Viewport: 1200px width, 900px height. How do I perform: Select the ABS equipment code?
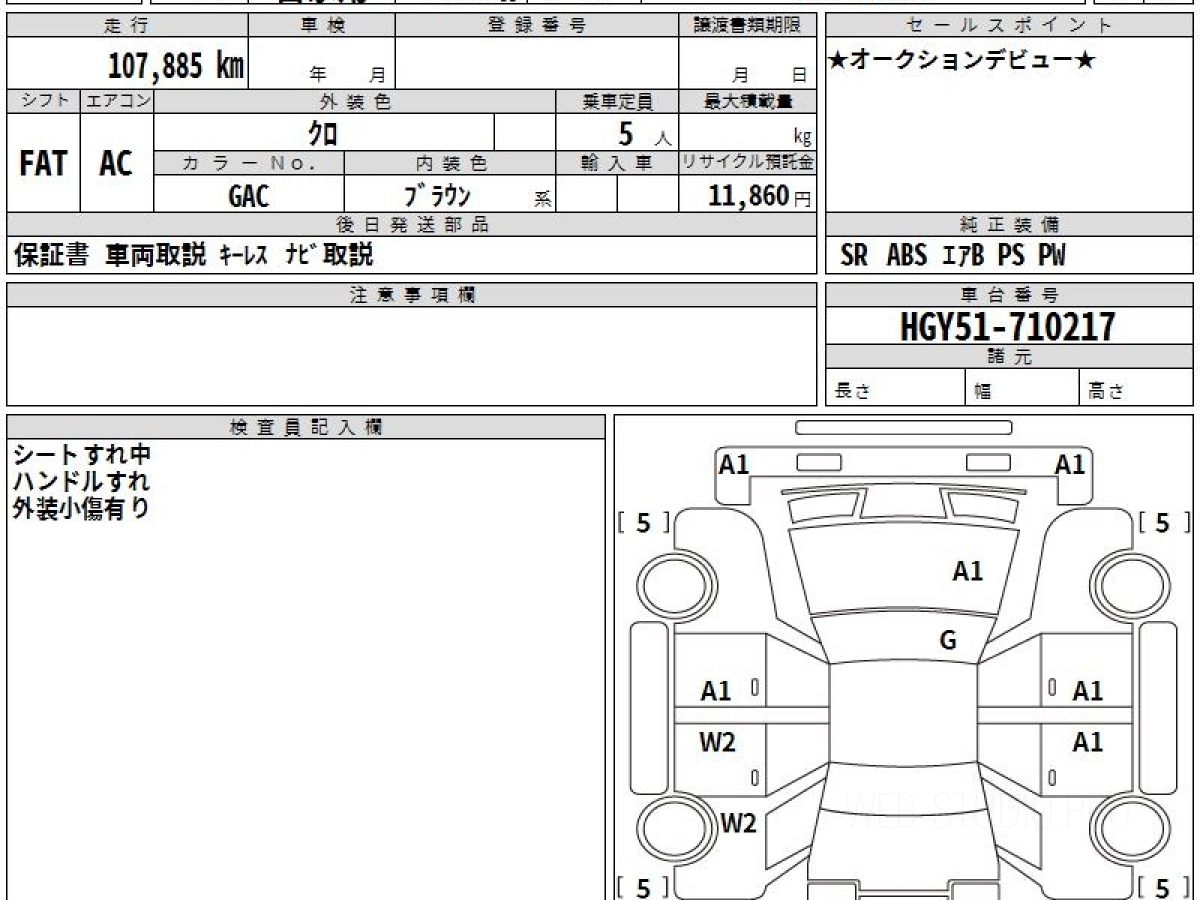coord(907,256)
